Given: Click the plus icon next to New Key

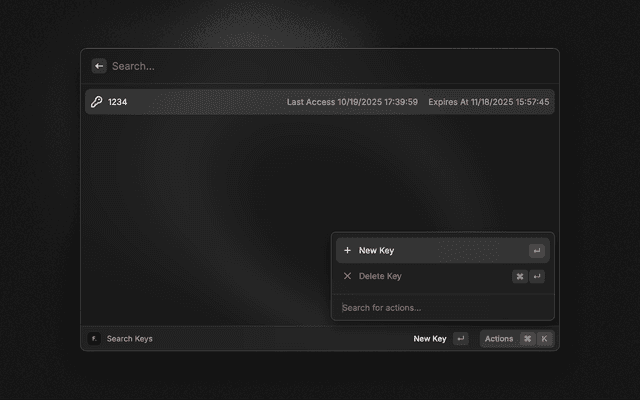Looking at the screenshot, I should point(347,250).
